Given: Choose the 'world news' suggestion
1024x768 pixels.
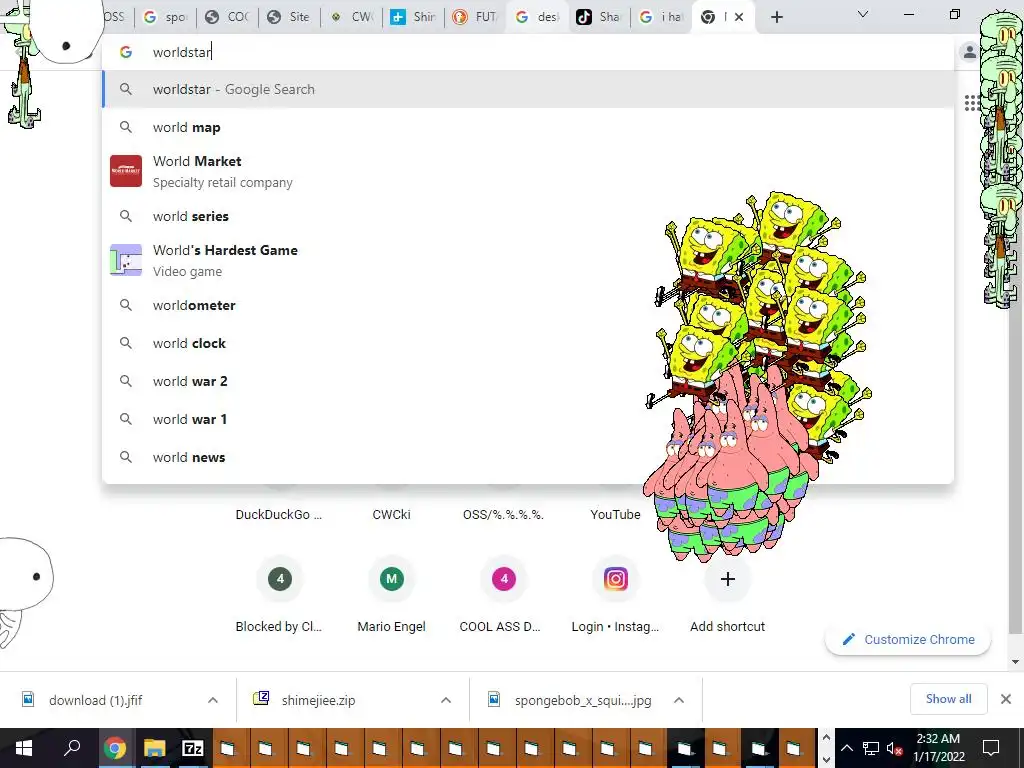Looking at the screenshot, I should point(528,457).
